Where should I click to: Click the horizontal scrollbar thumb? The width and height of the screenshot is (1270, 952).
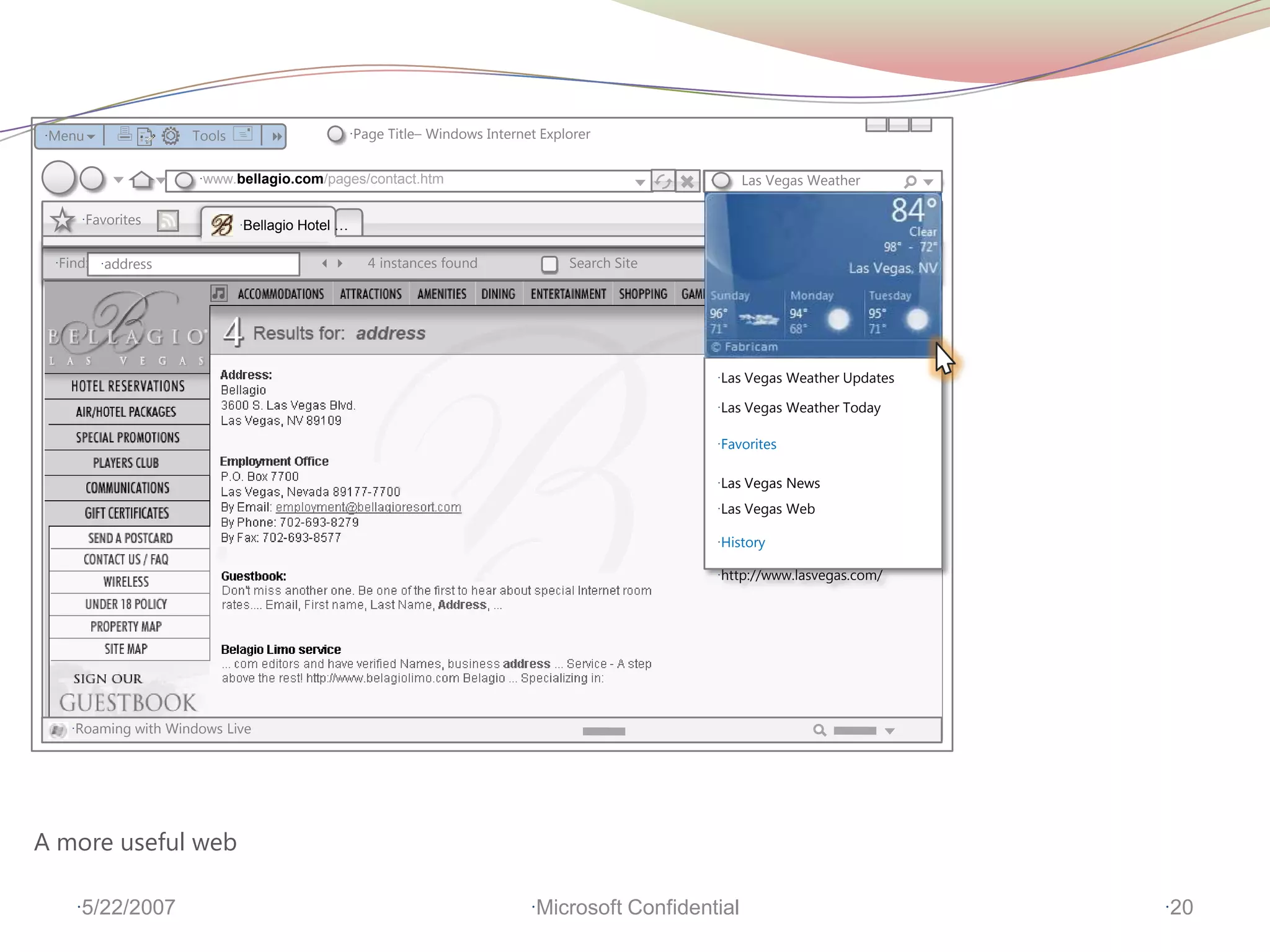pos(604,731)
